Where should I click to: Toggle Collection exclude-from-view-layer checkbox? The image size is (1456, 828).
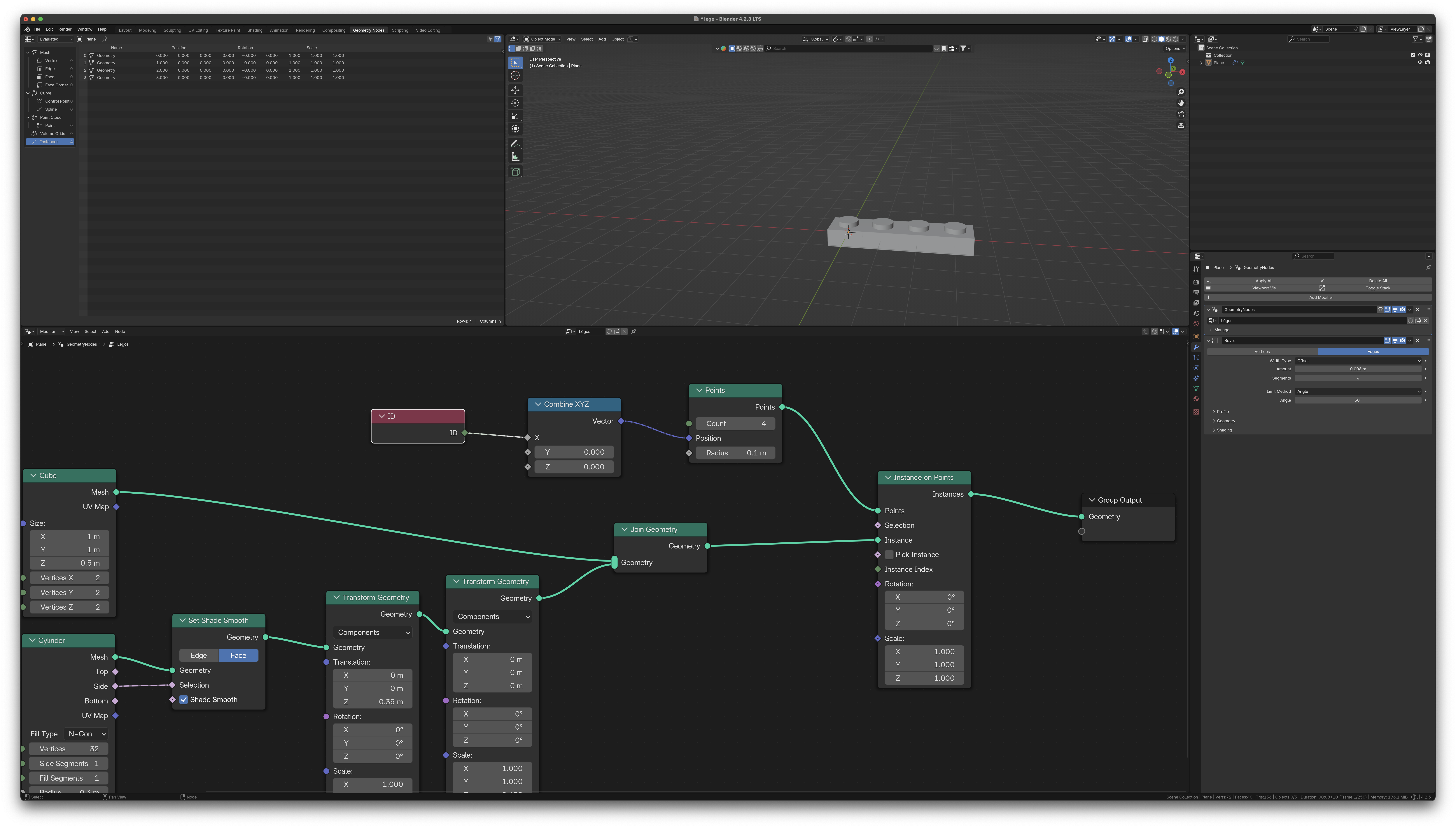pyautogui.click(x=1413, y=55)
